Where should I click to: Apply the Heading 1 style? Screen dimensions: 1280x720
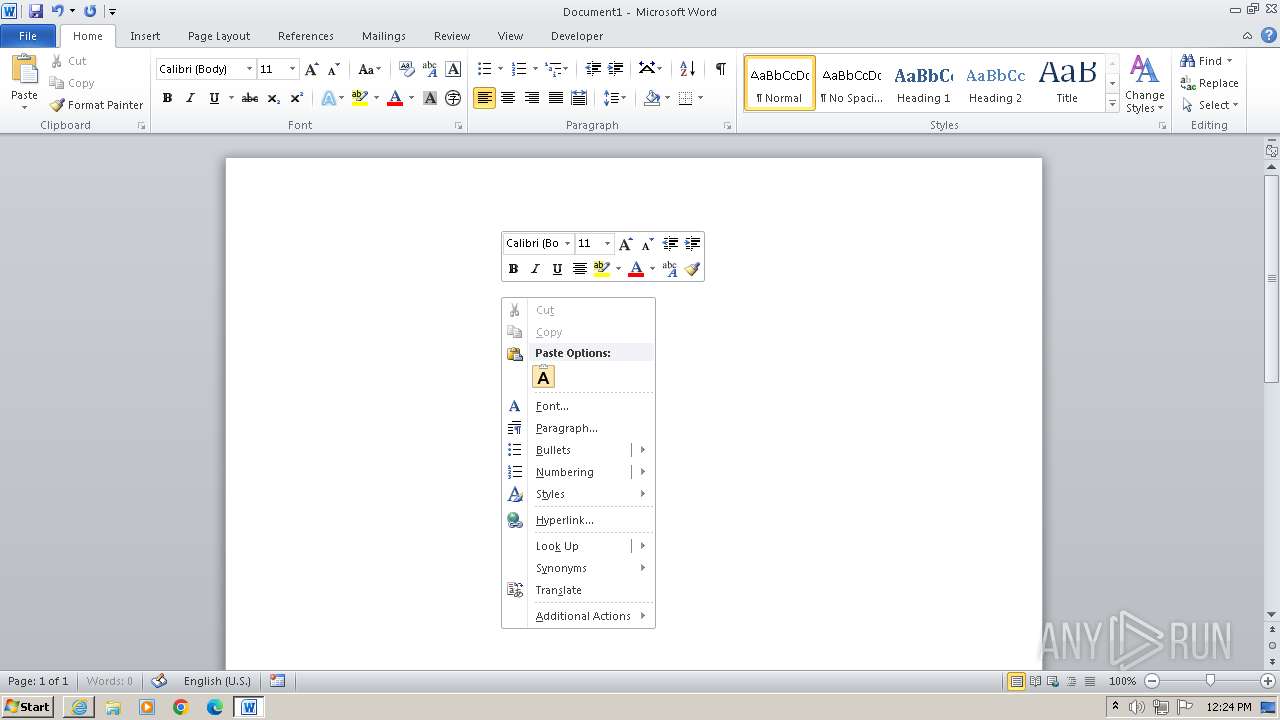(923, 83)
